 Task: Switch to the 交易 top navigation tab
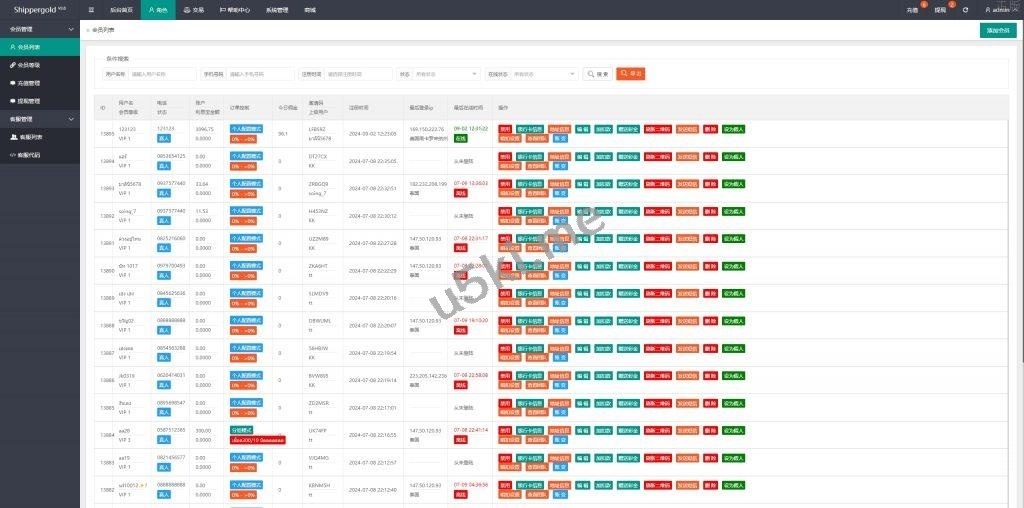click(193, 9)
